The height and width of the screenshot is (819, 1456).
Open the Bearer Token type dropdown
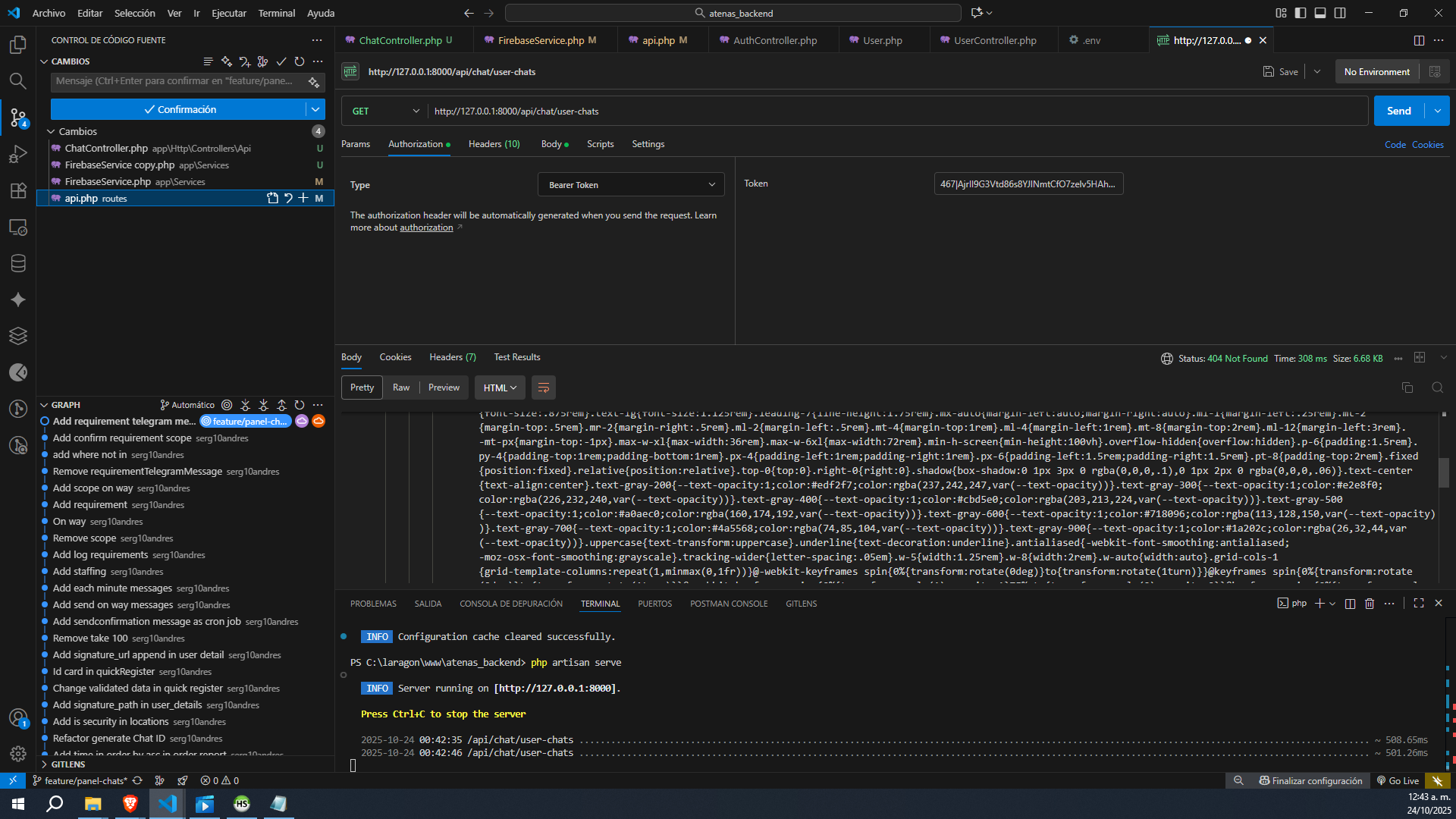[630, 184]
